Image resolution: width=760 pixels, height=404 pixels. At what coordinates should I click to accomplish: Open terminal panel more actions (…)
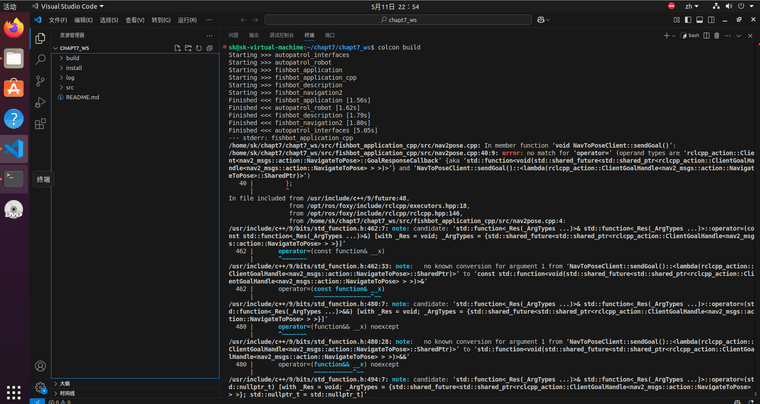click(x=728, y=35)
